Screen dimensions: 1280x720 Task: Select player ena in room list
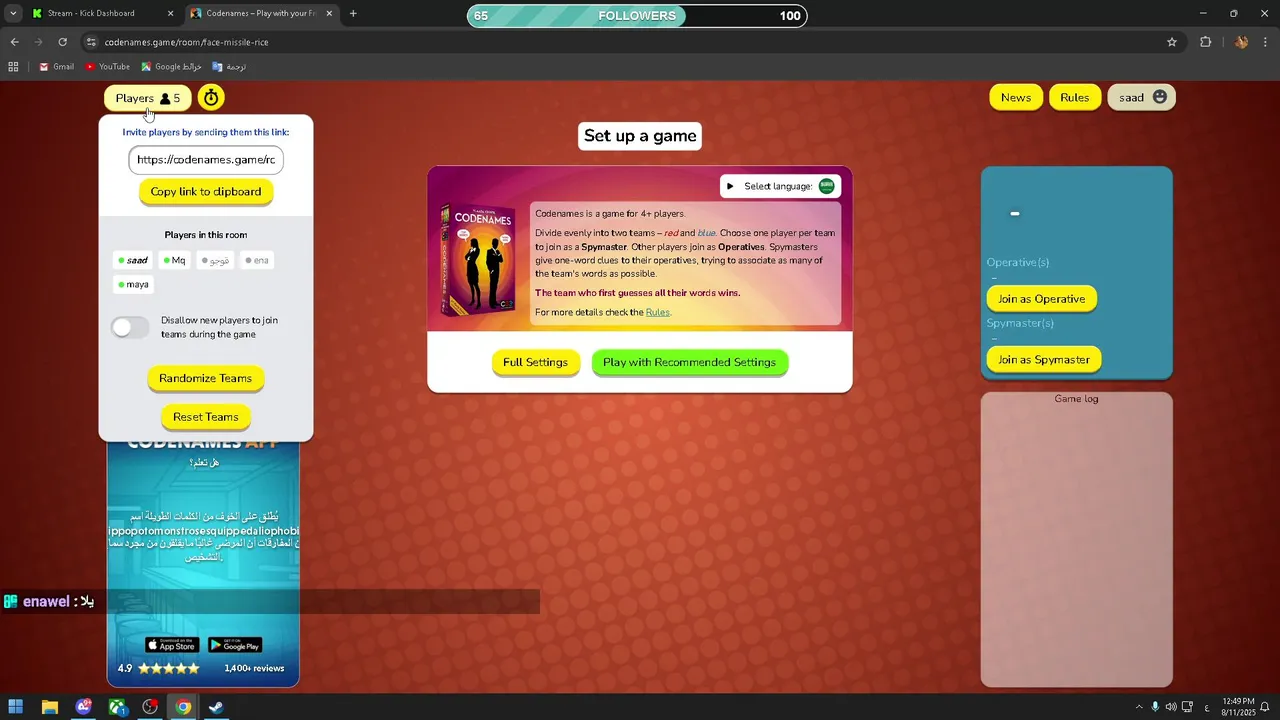click(257, 260)
